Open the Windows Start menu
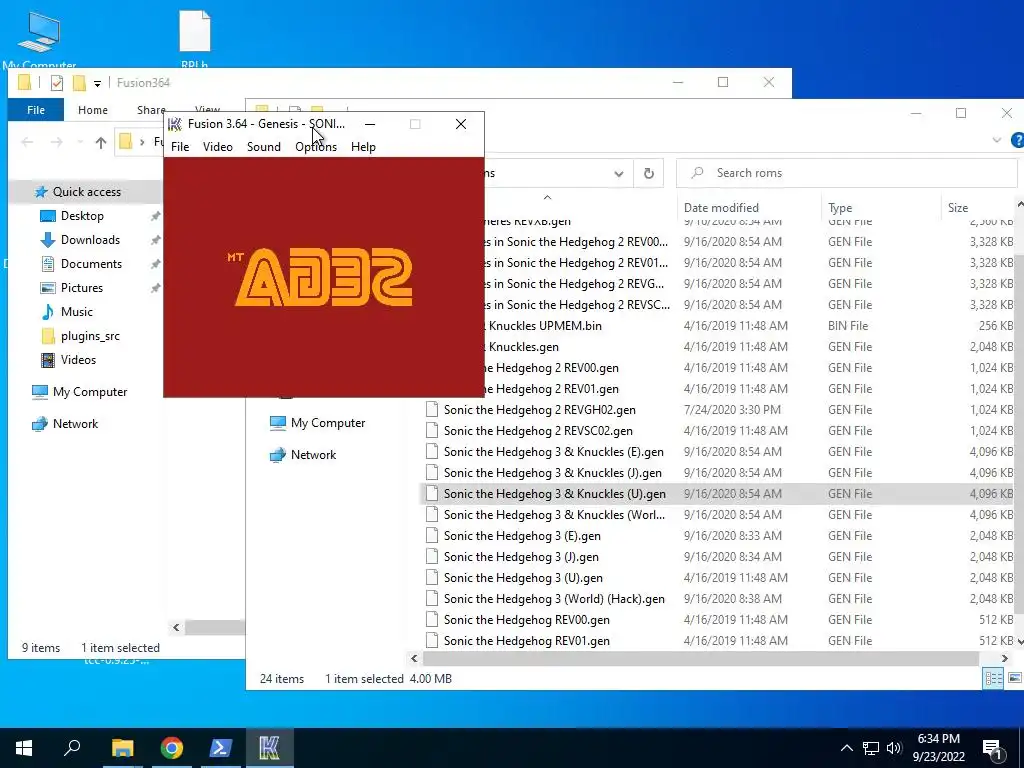 [24, 748]
